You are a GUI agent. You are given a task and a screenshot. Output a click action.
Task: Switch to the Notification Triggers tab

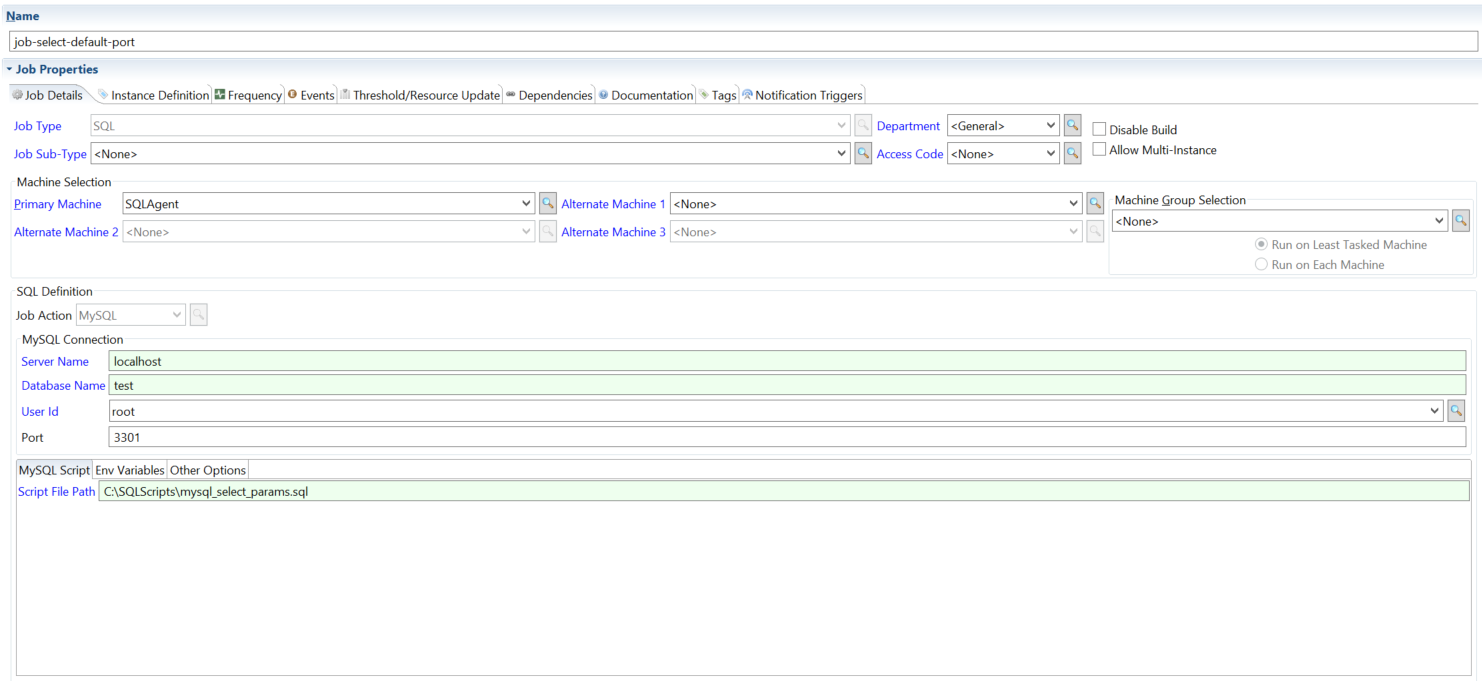point(802,95)
